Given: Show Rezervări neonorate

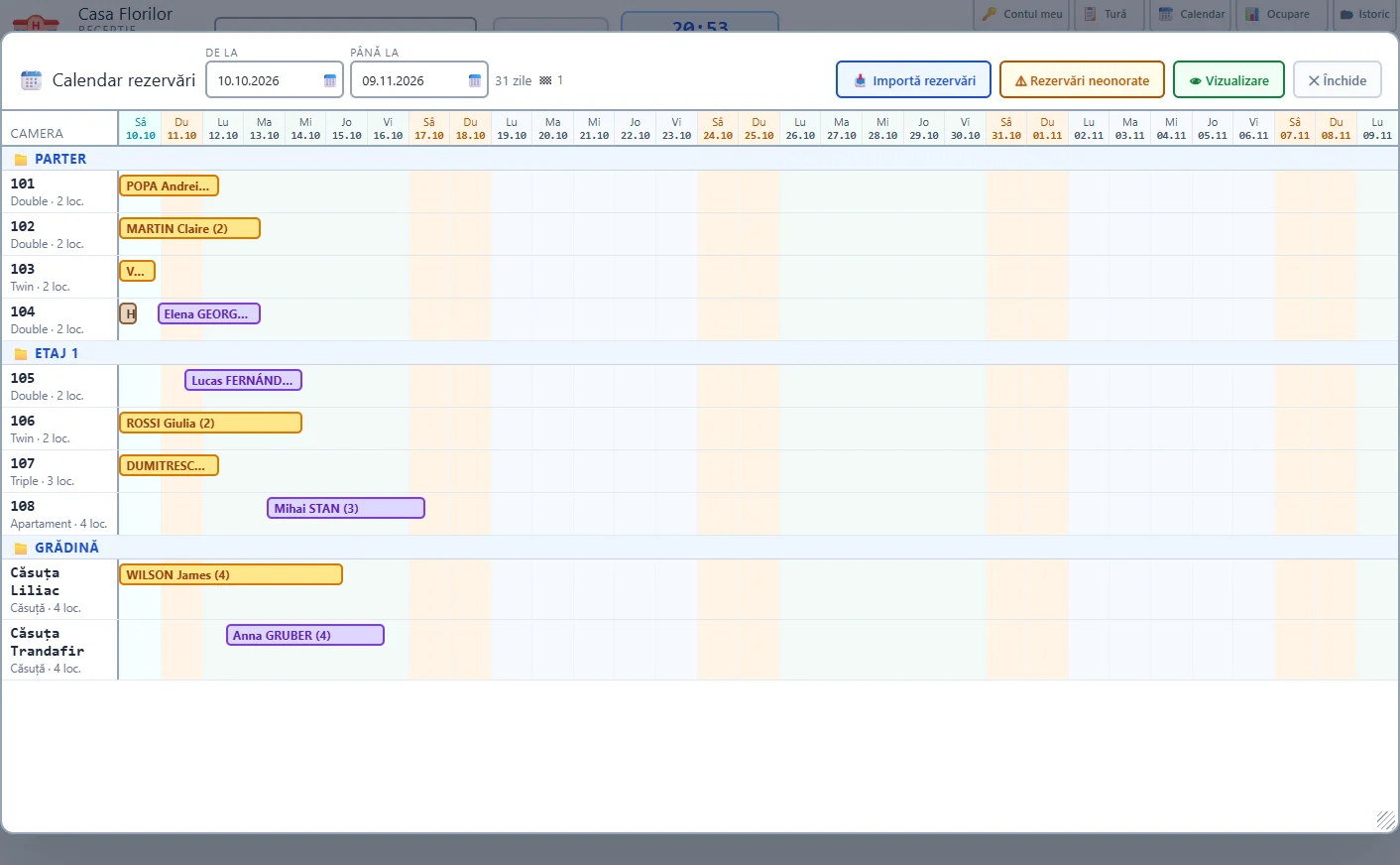Looking at the screenshot, I should click(1082, 80).
